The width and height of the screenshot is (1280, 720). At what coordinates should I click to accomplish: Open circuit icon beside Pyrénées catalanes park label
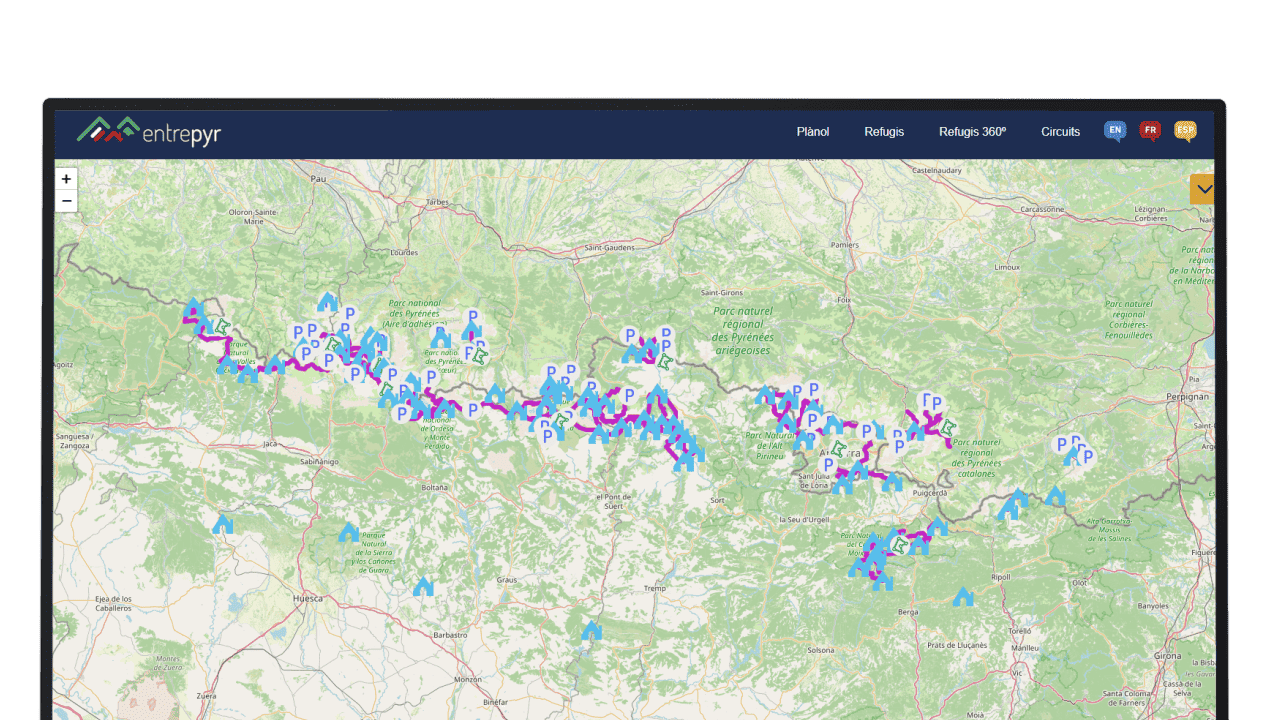click(947, 427)
